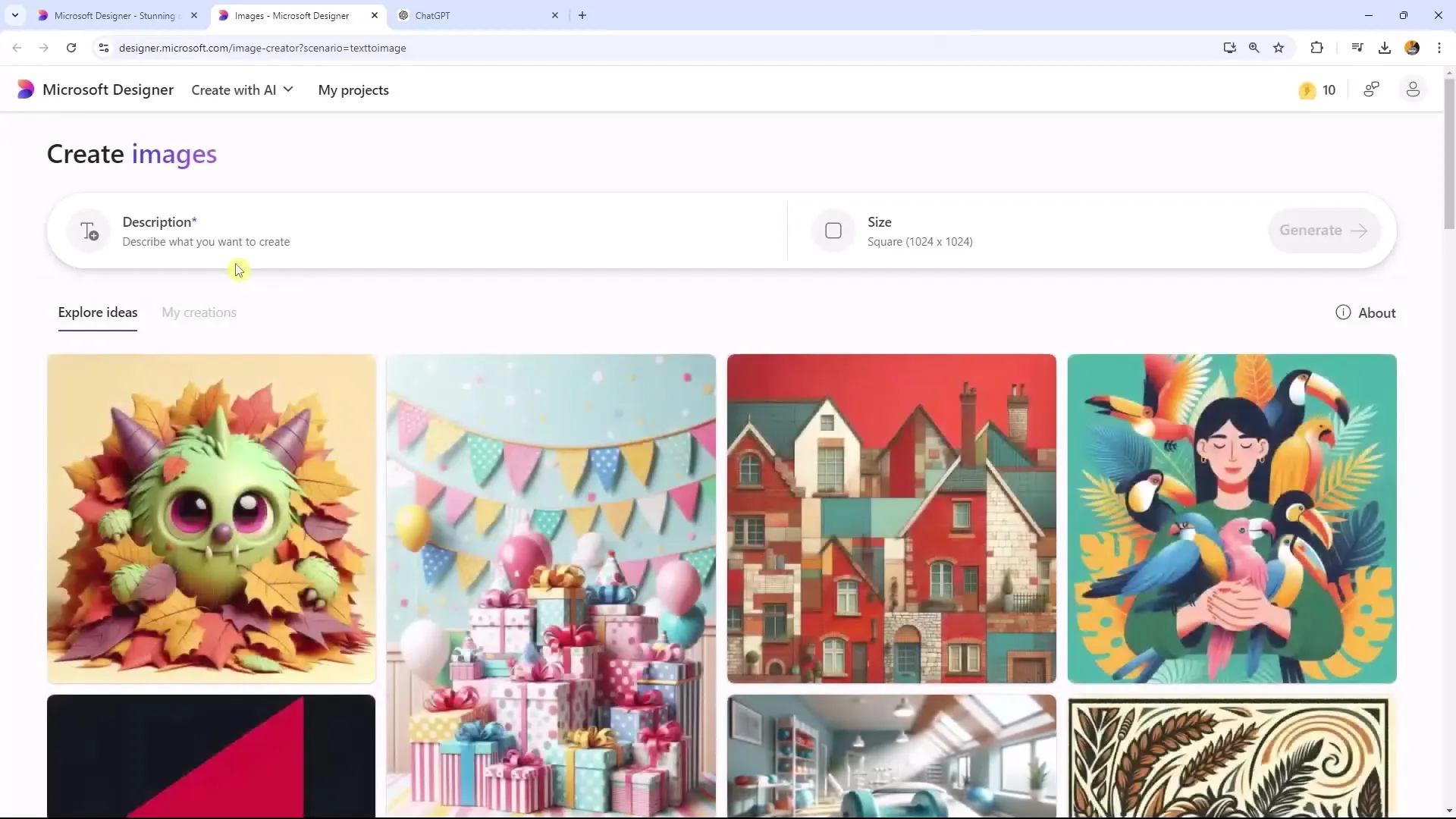Click the browser refresh icon
This screenshot has width=1456, height=819.
click(x=71, y=48)
